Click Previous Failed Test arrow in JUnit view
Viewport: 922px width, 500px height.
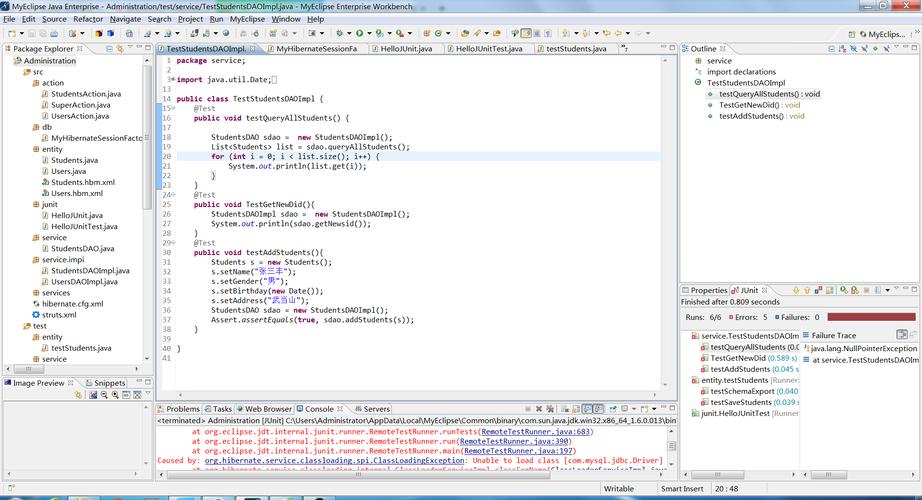coord(807,290)
